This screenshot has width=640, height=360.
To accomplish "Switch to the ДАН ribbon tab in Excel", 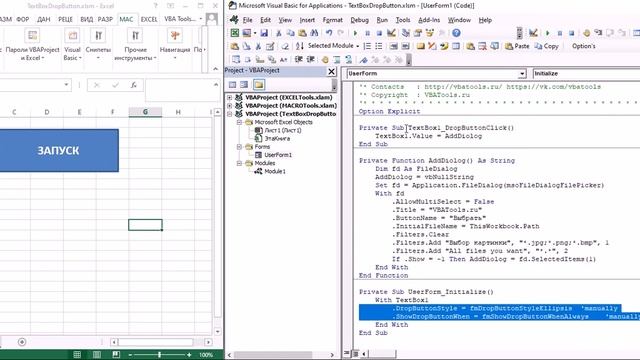I will pyautogui.click(x=44, y=19).
